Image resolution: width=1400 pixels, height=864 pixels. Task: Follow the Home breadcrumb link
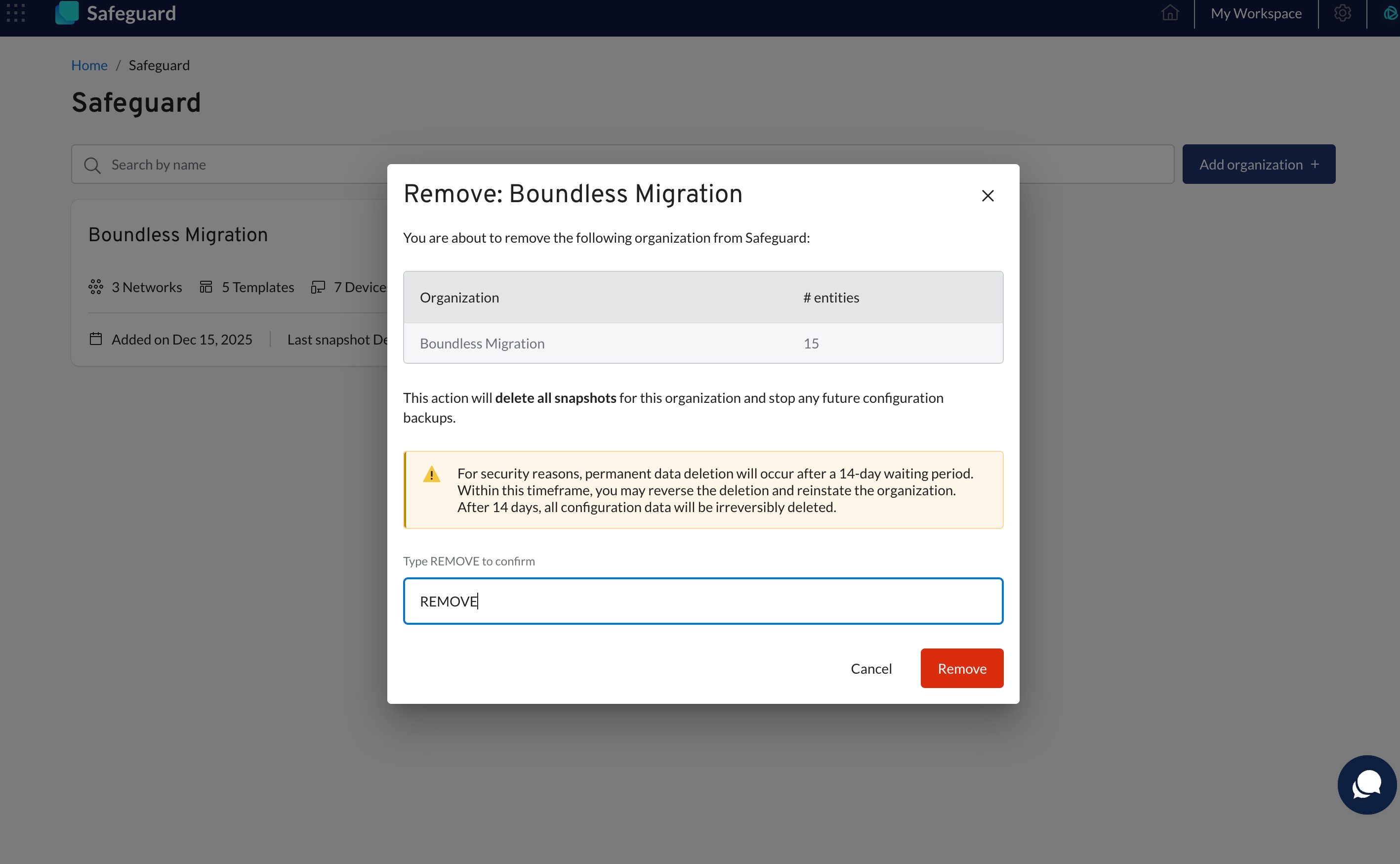pos(89,65)
